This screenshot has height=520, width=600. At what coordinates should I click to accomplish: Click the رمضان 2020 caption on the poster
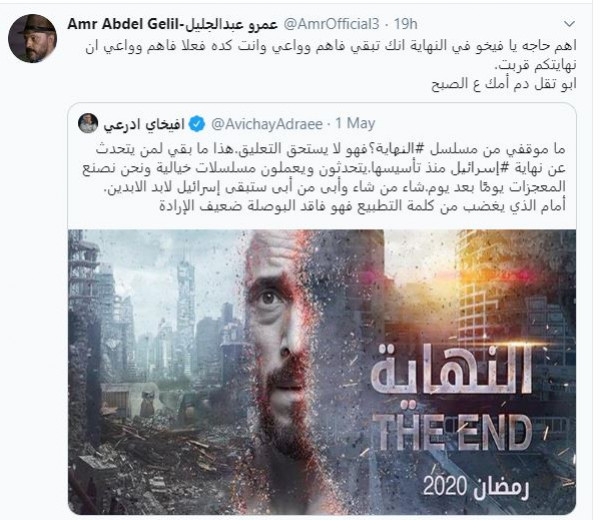pyautogui.click(x=476, y=487)
